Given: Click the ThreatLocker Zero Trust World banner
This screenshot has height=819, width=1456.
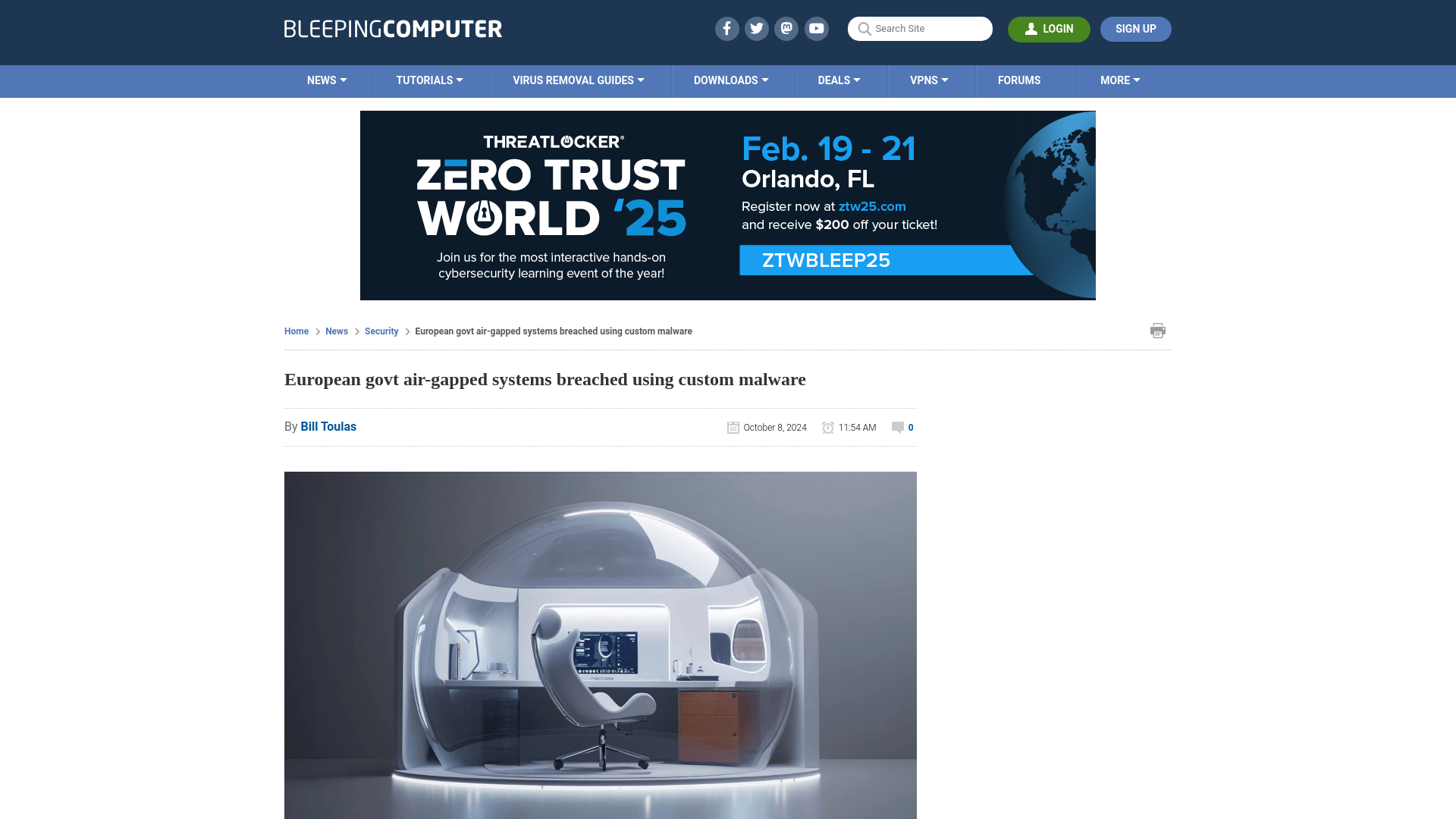Looking at the screenshot, I should [727, 204].
